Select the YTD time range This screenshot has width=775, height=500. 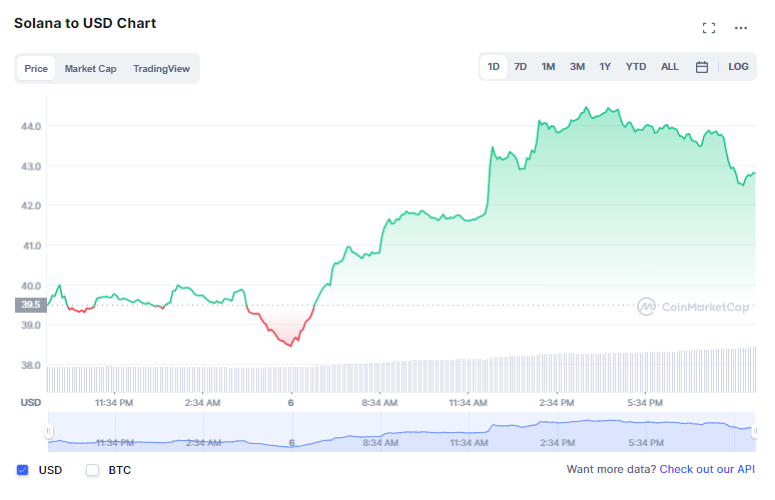click(x=636, y=67)
